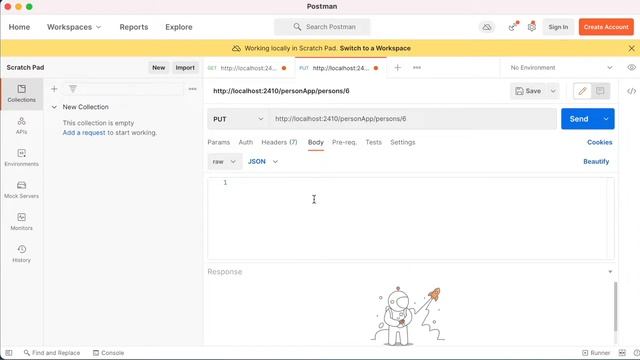Click the response pane vertical scrollbar
The image size is (640, 360).
point(616,306)
